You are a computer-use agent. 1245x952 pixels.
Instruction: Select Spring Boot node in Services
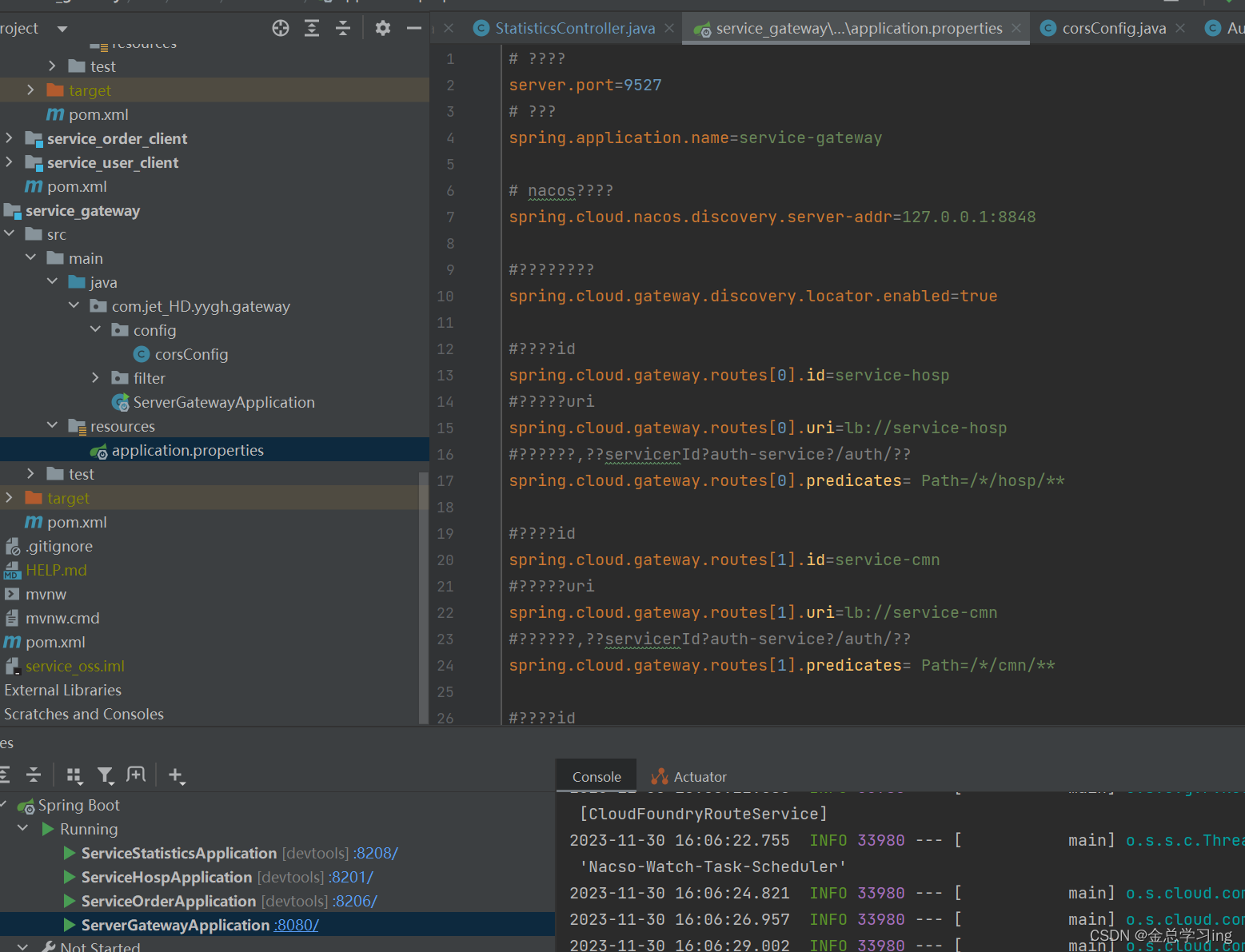tap(78, 805)
